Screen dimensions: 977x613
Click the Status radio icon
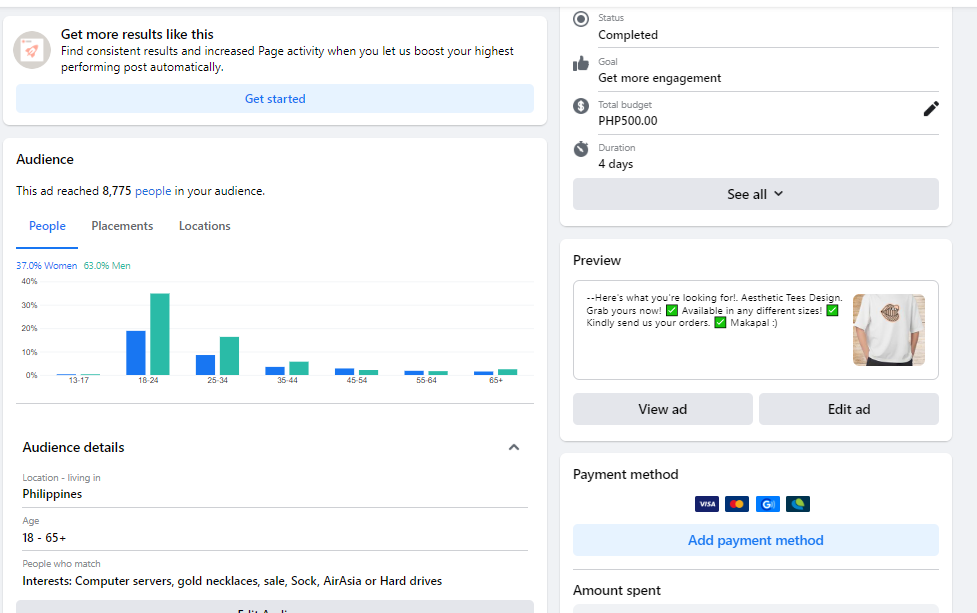[x=581, y=19]
